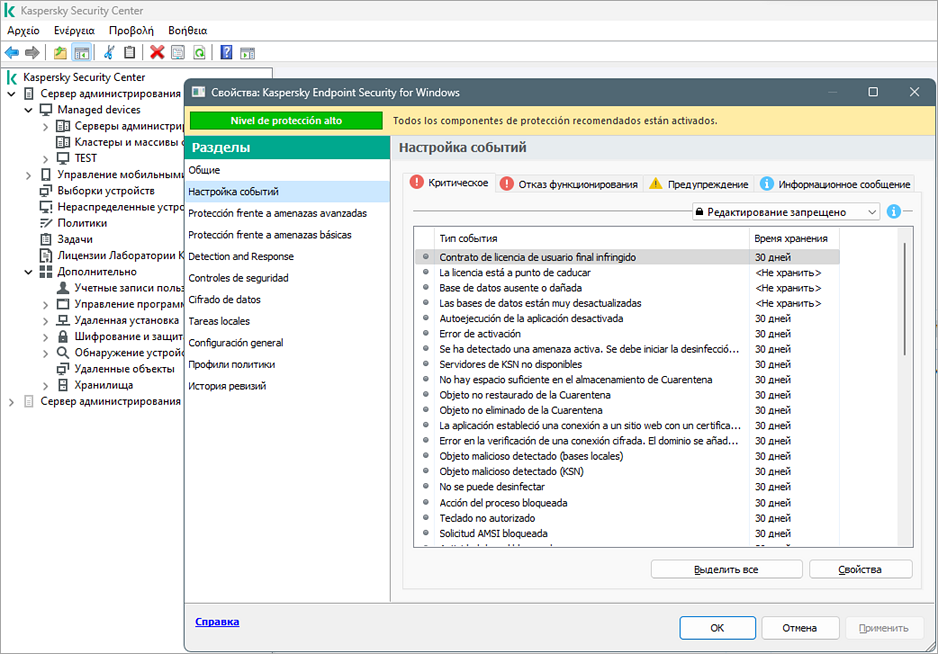Collapse the Дополнительно tree node
Viewport: 938px width, 654px height.
tap(28, 272)
